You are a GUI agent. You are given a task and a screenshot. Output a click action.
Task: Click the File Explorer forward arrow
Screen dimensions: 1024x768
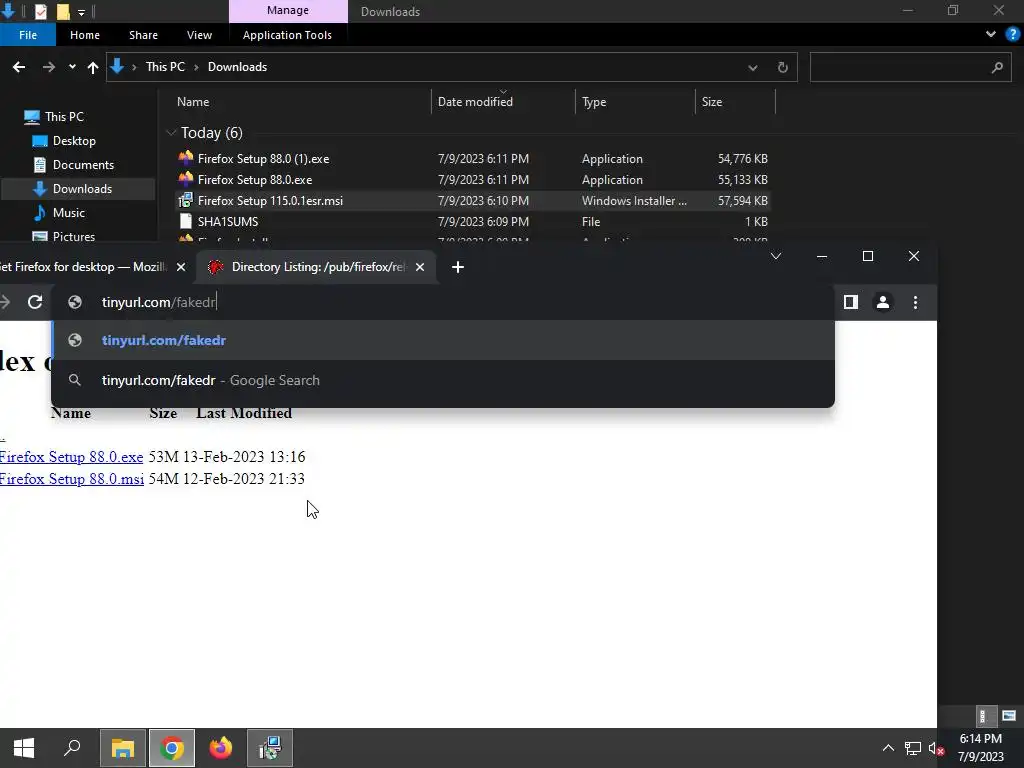point(48,67)
